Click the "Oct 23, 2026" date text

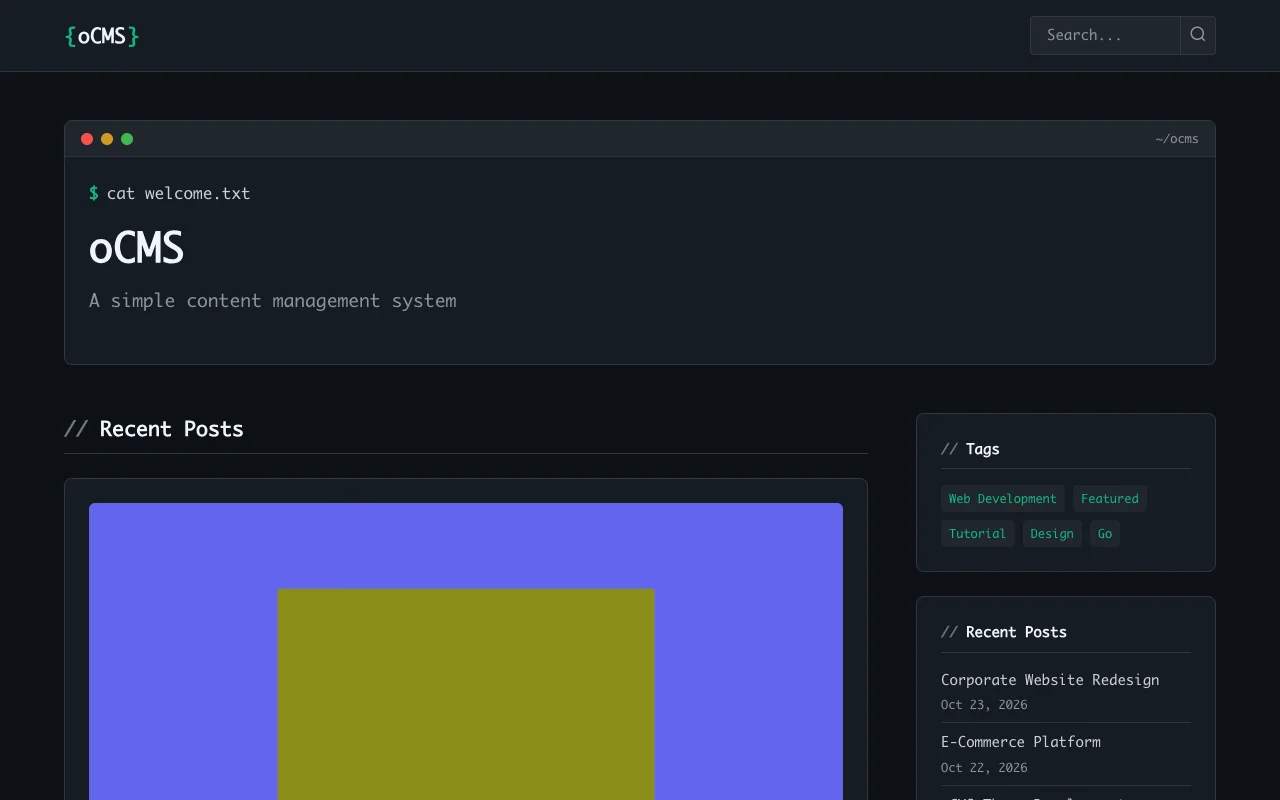click(984, 705)
